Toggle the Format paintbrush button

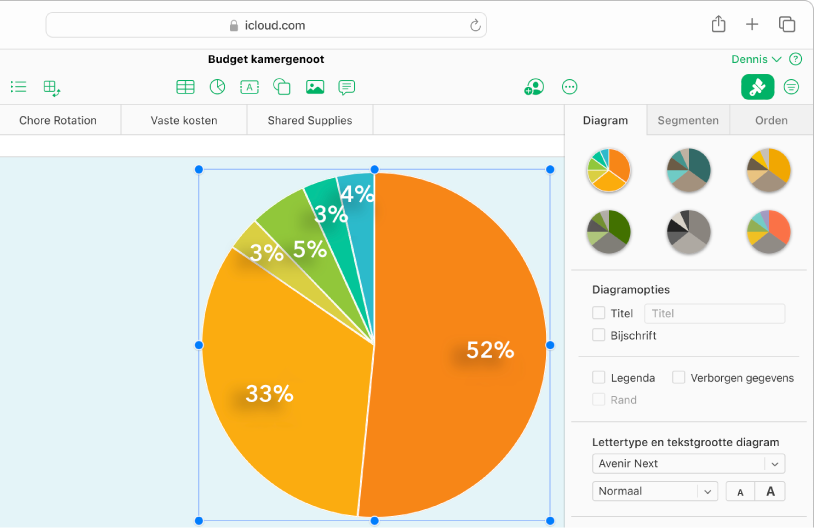pos(757,87)
